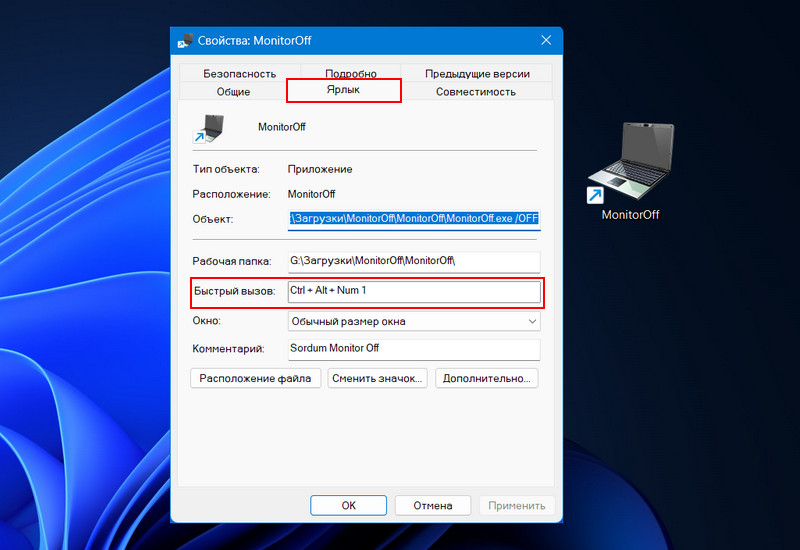Screen dimensions: 800x550
Task: Click the Расположение value MonitorOff
Action: coord(311,194)
